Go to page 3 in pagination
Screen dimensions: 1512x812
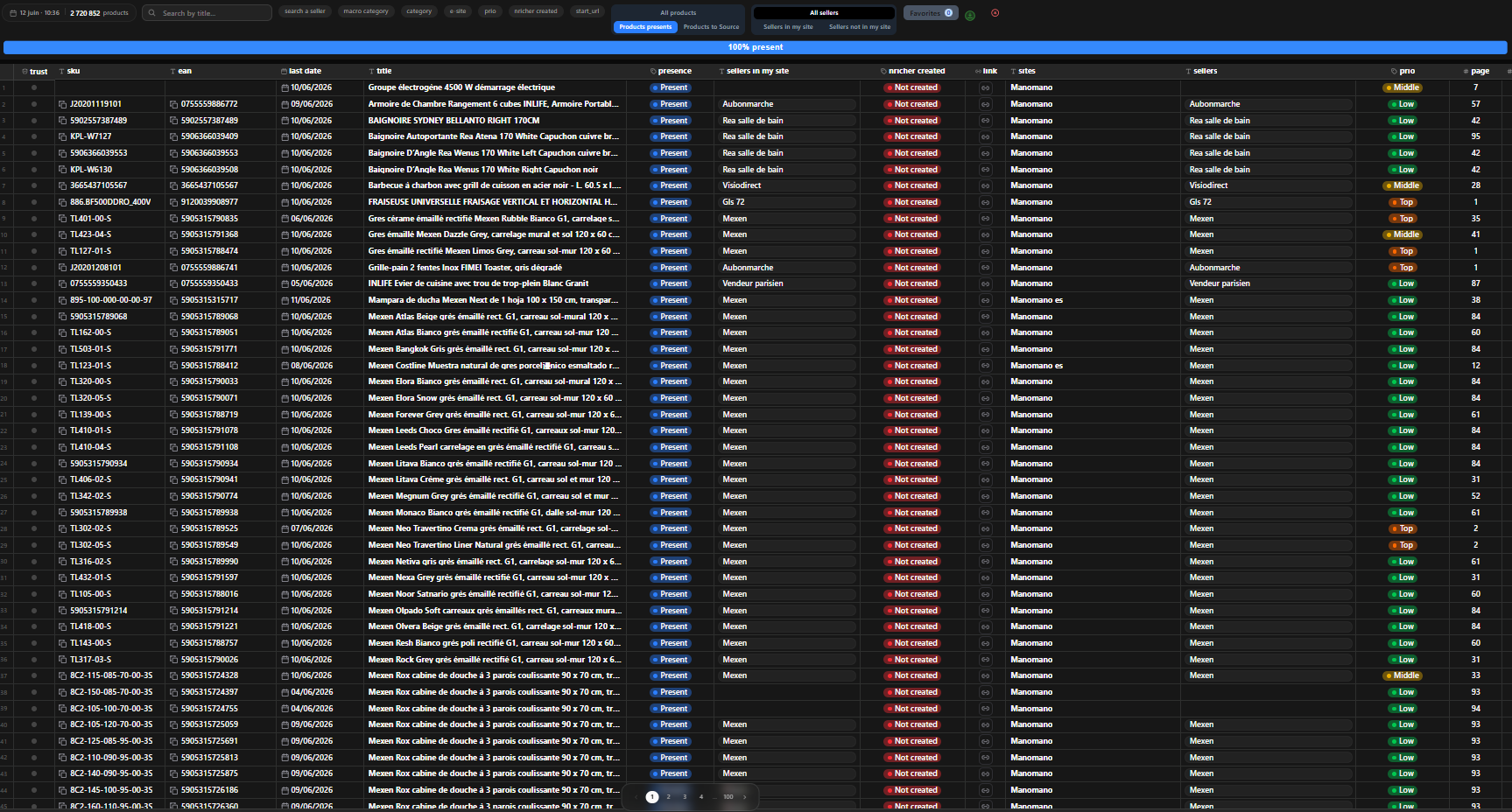685,797
